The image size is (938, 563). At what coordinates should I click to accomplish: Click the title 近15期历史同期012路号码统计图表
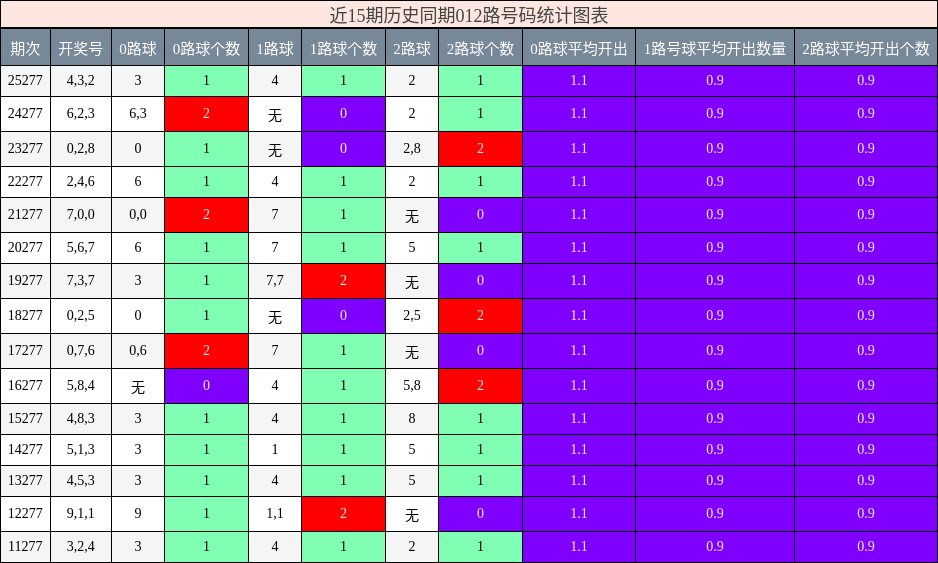(468, 15)
